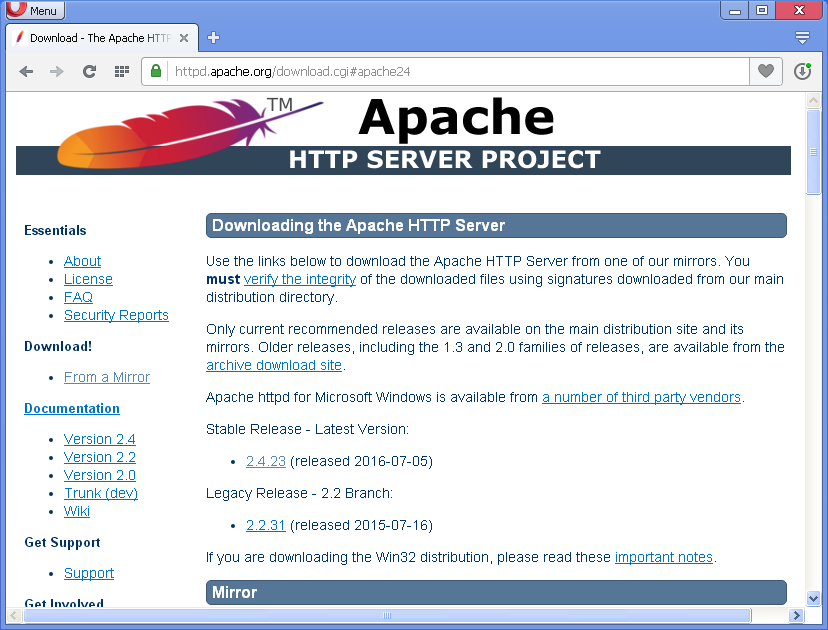Go back to previous page
This screenshot has width=828, height=630.
pyautogui.click(x=26, y=71)
